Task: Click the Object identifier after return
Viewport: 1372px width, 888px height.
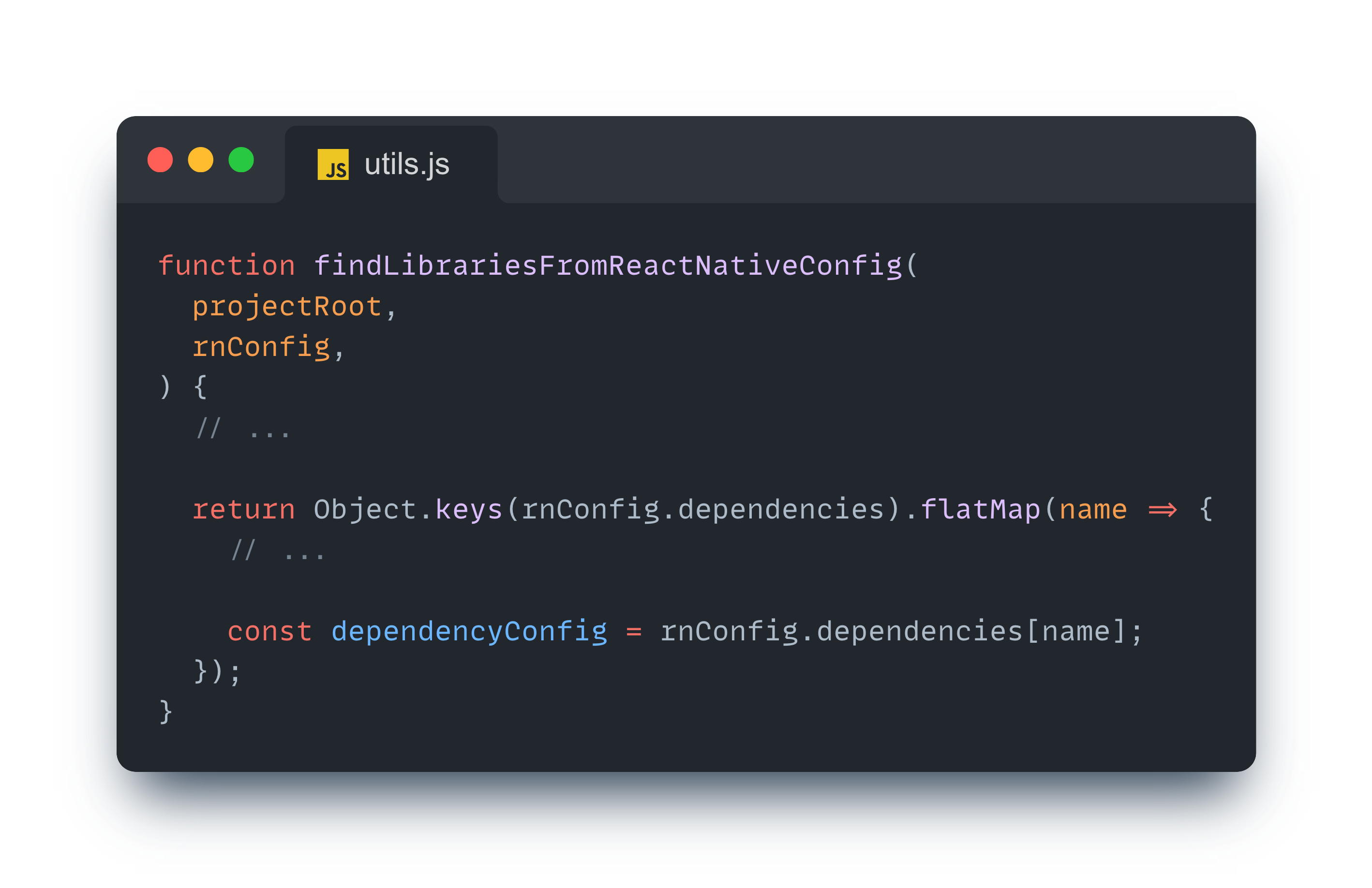Action: (x=364, y=510)
